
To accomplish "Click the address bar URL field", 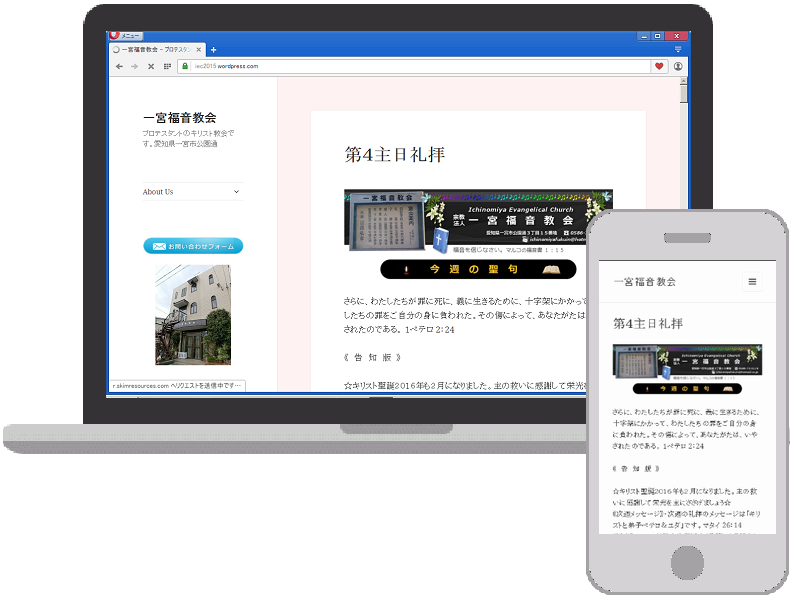I will pos(400,66).
